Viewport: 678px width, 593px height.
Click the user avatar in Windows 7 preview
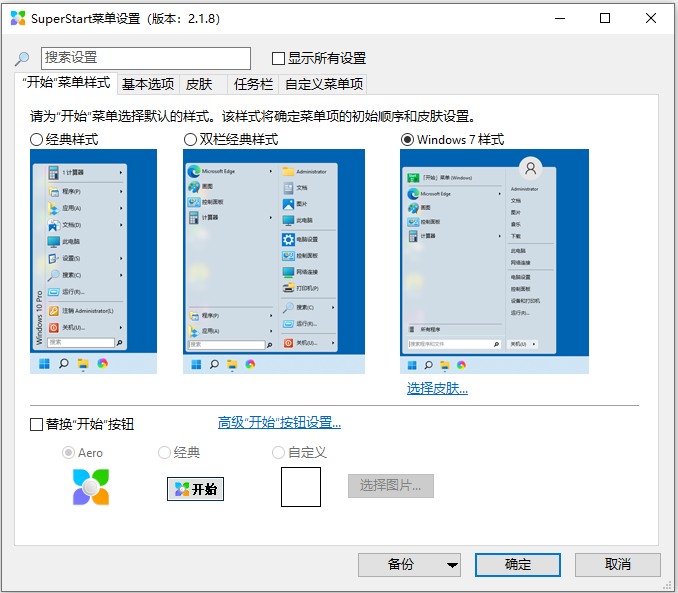click(531, 168)
